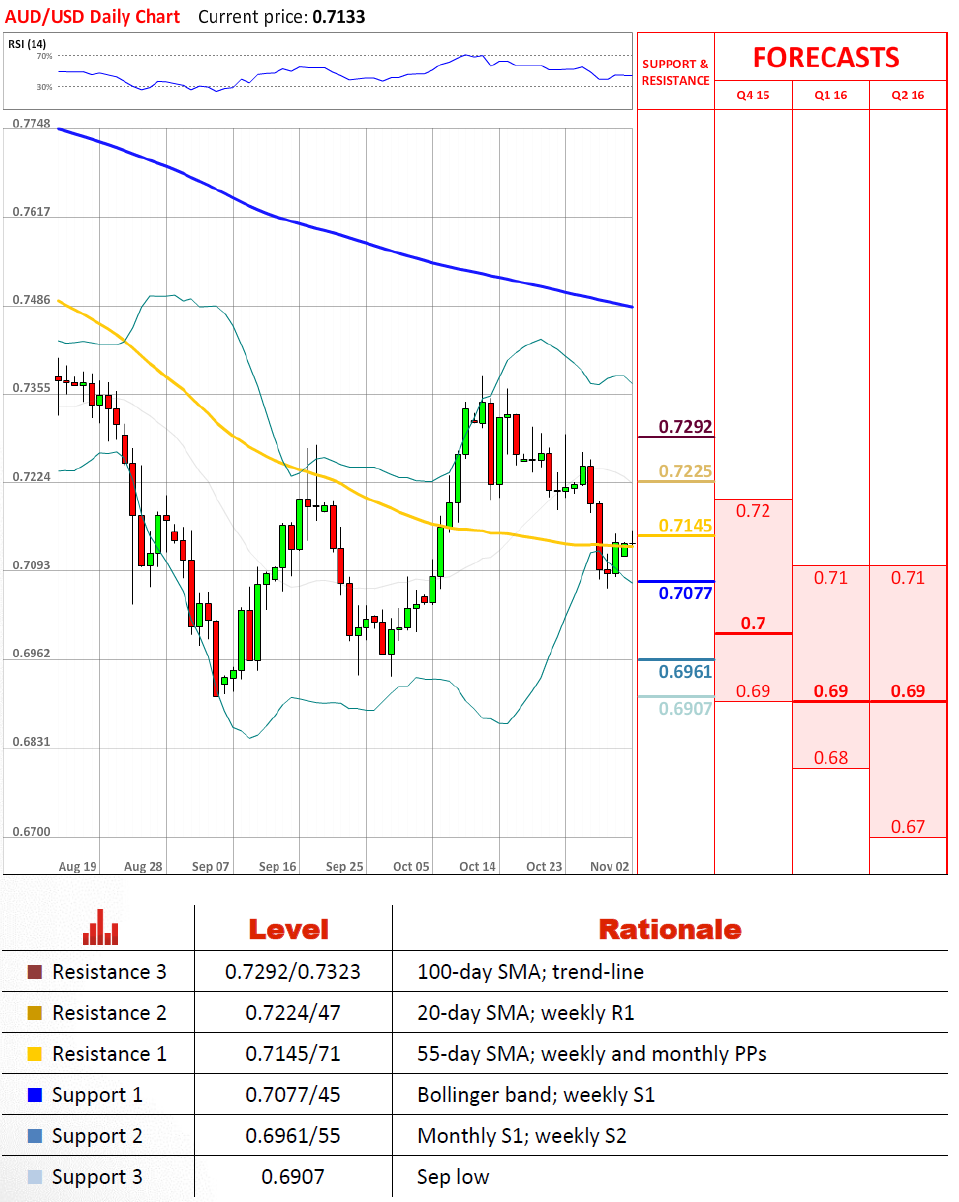Click the AUD/USD Daily Chart title

point(93,16)
